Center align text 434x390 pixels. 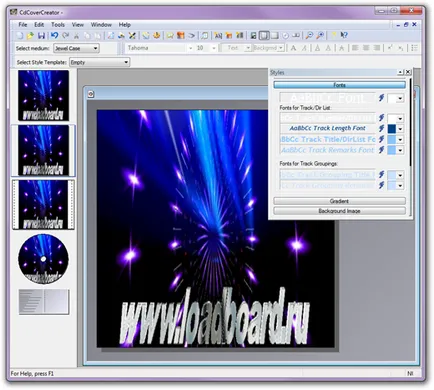tap(366, 48)
